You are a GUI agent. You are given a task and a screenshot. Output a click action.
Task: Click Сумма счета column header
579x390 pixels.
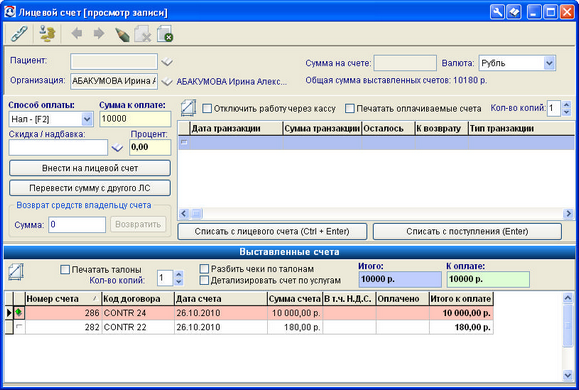point(295,299)
